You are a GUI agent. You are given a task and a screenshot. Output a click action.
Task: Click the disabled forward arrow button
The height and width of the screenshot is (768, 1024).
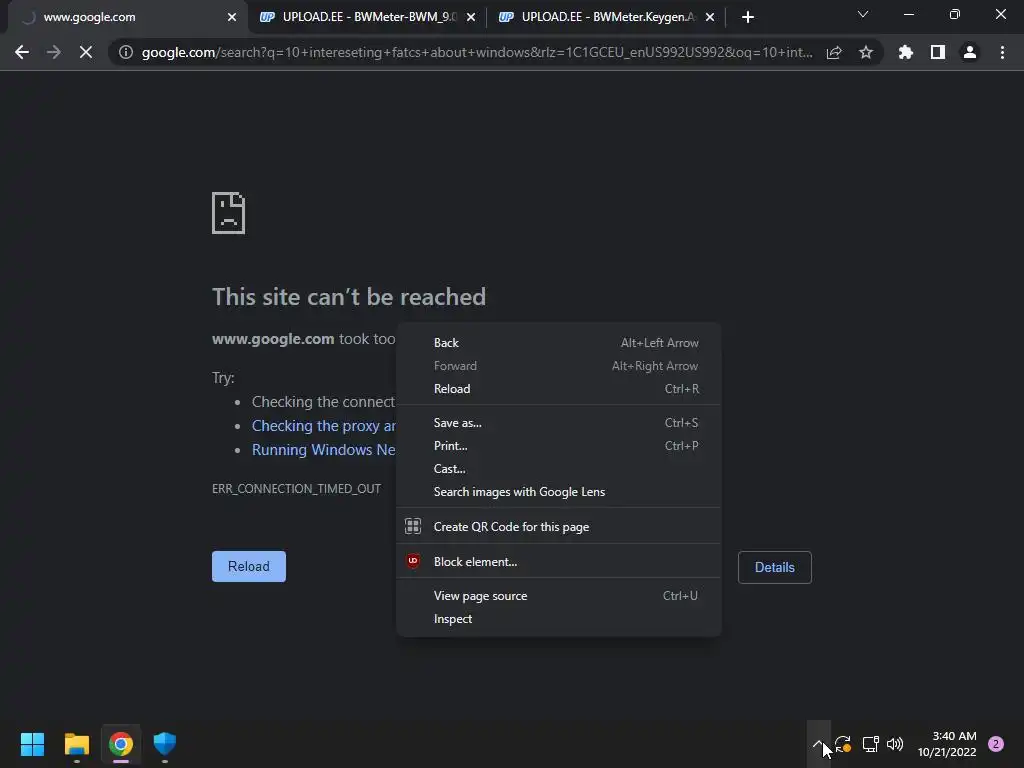(x=54, y=52)
